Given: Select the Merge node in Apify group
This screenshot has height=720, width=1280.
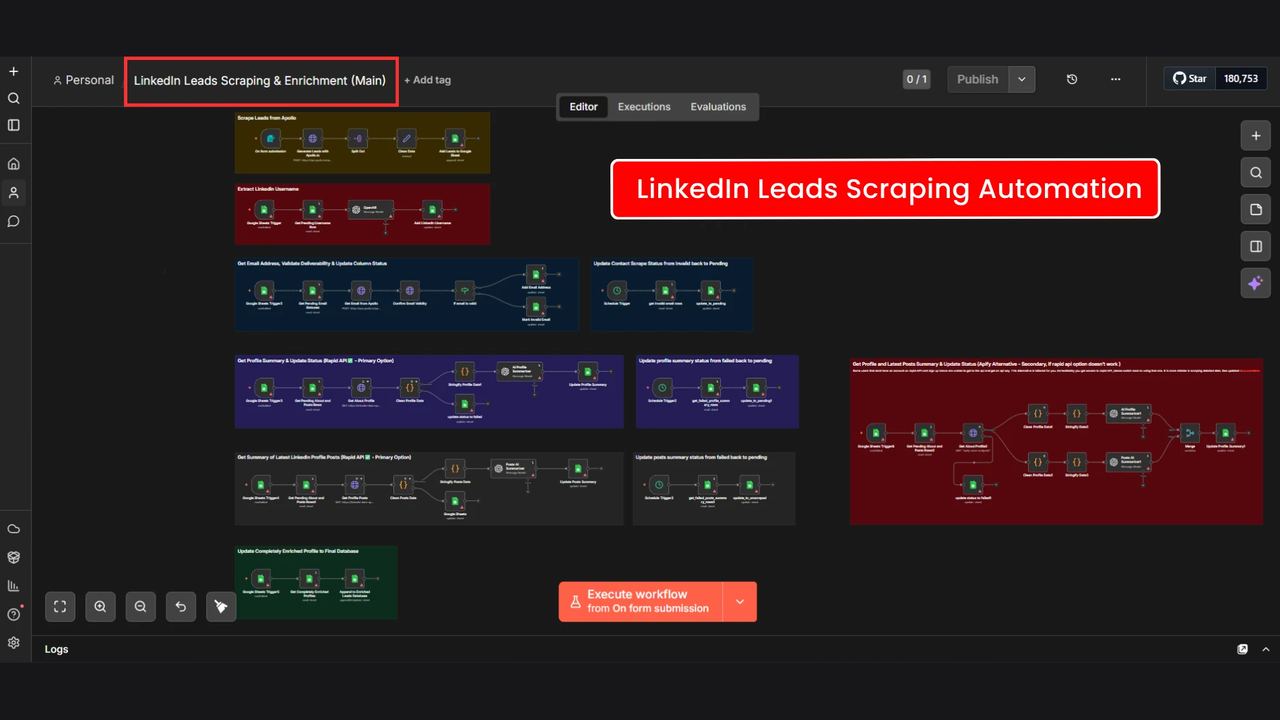Looking at the screenshot, I should 1190,433.
